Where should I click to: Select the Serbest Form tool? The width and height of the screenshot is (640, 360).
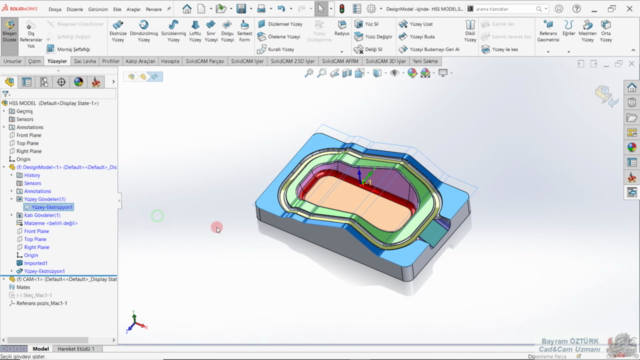244,32
